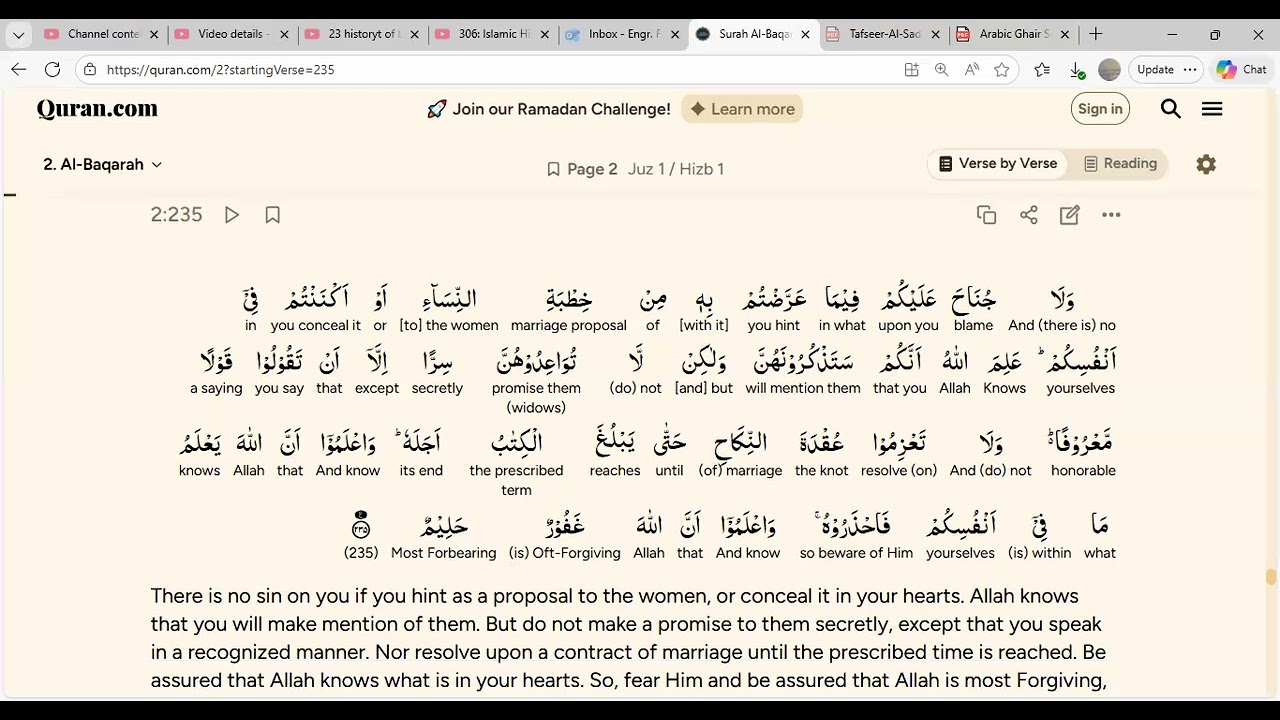Close the Tafseer-Al-Sad tab
The height and width of the screenshot is (720, 1280).
936,34
